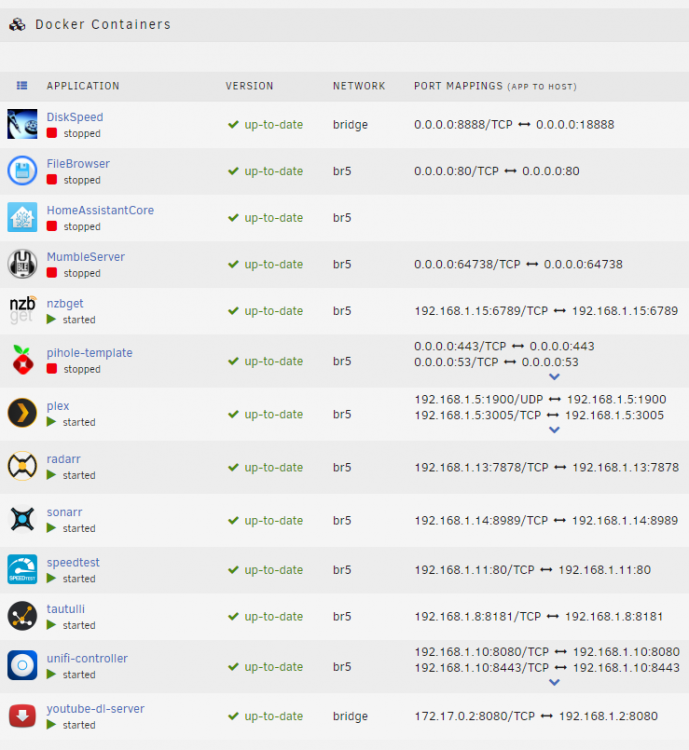The width and height of the screenshot is (689, 750).
Task: Click the plex orange chevron icon
Action: point(22,413)
